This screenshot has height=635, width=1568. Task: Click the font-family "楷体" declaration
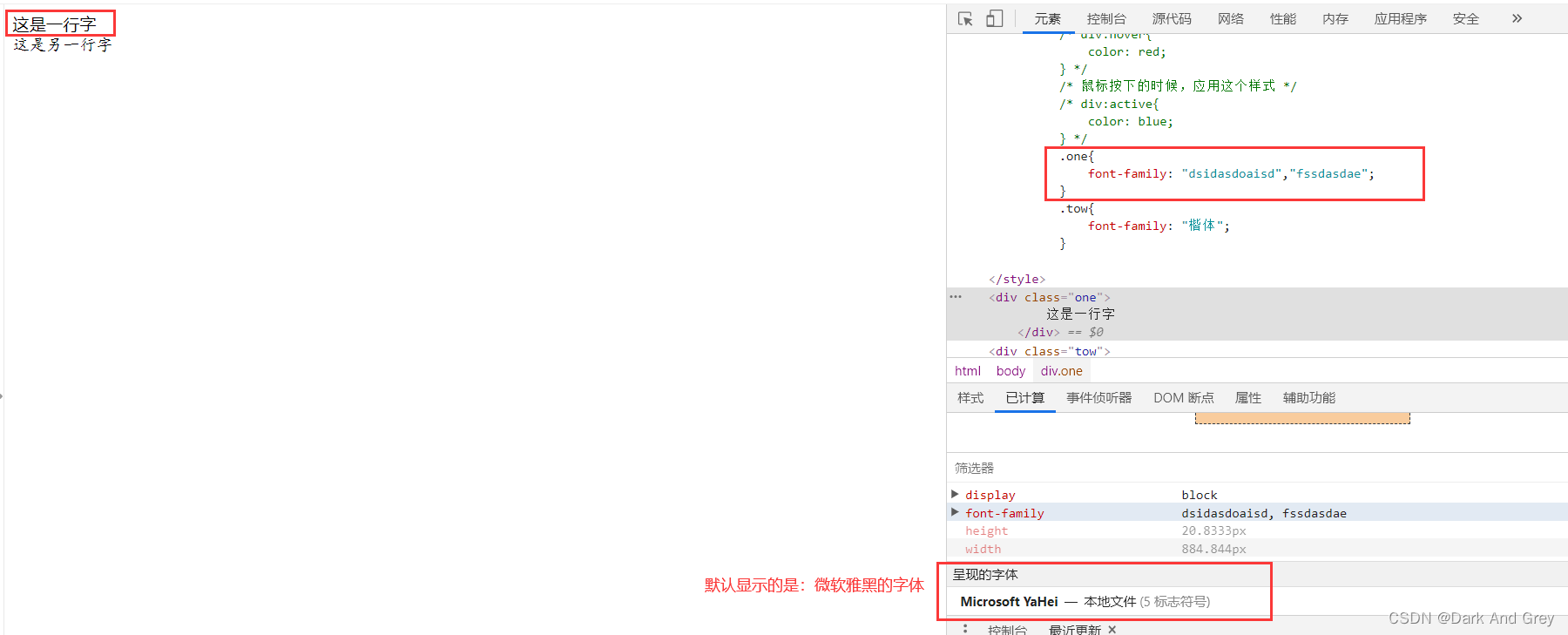(1159, 226)
